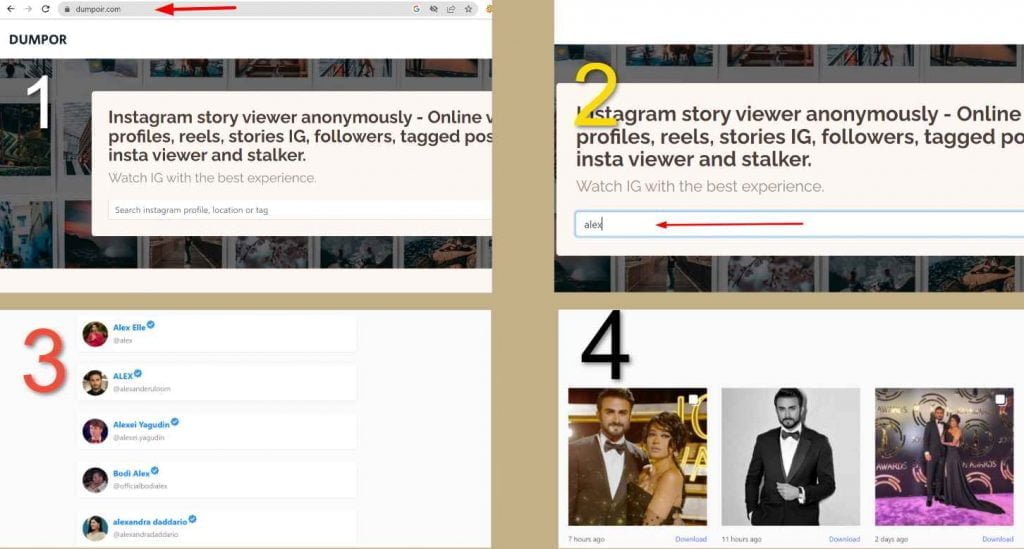Click Bodi Alex's avatar picture
The image size is (1024, 549).
[x=95, y=480]
